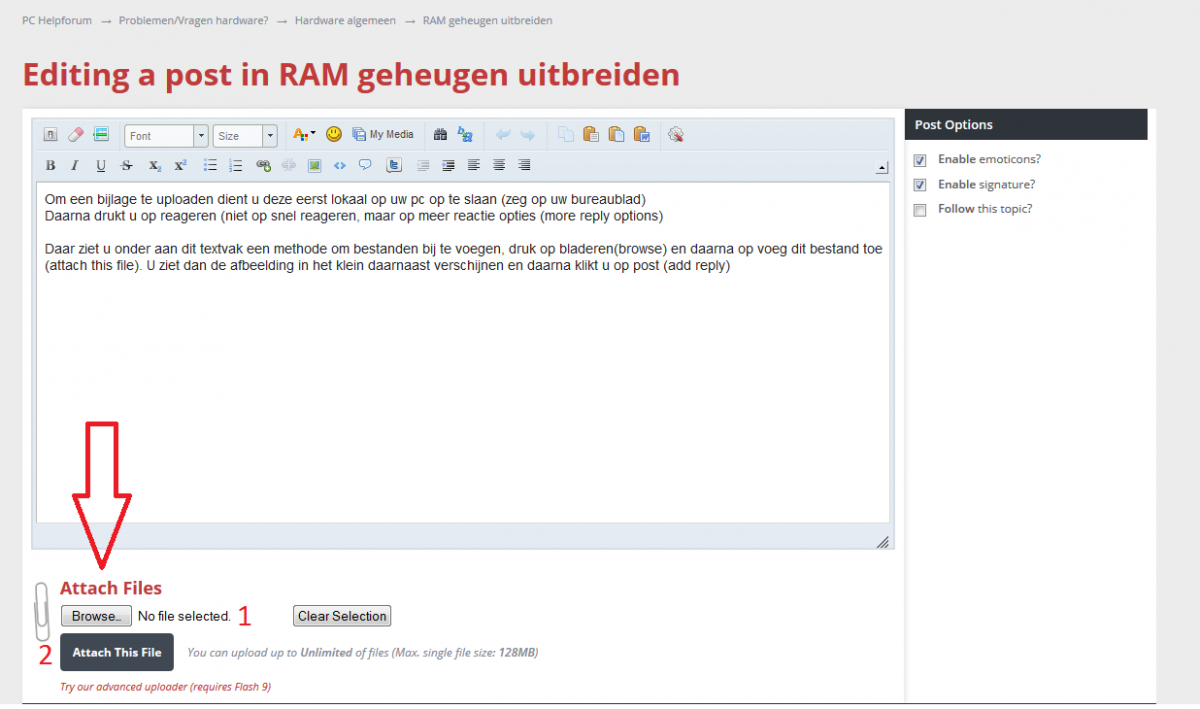1200x709 pixels.
Task: Uncheck the Enable emoticons checkbox
Action: pos(920,160)
